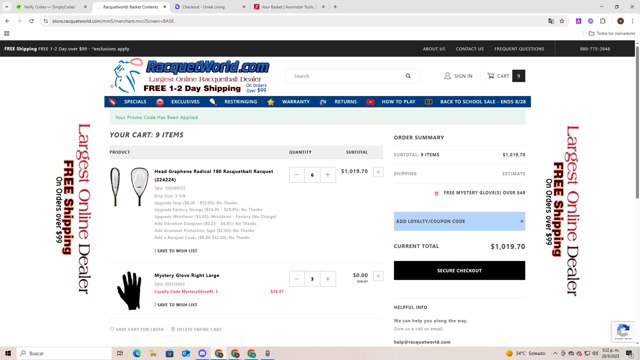Click the RacquetWorld.com logo
Image resolution: width=640 pixels, height=360 pixels.
tap(190, 76)
